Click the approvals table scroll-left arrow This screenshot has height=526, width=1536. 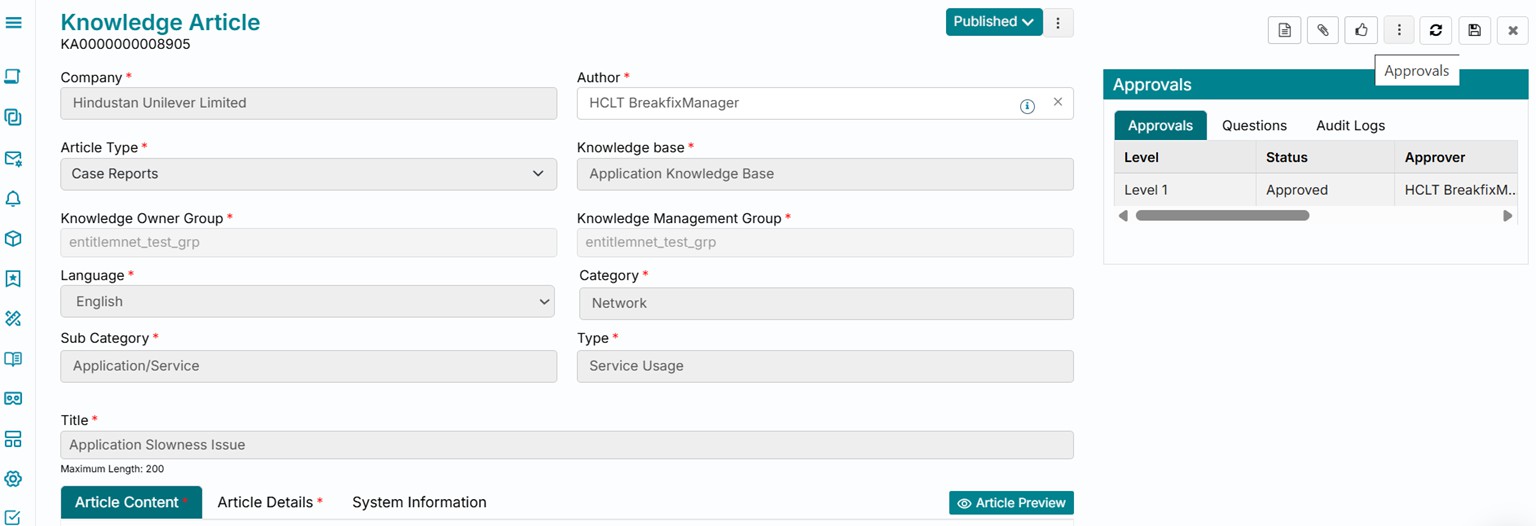tap(1123, 215)
